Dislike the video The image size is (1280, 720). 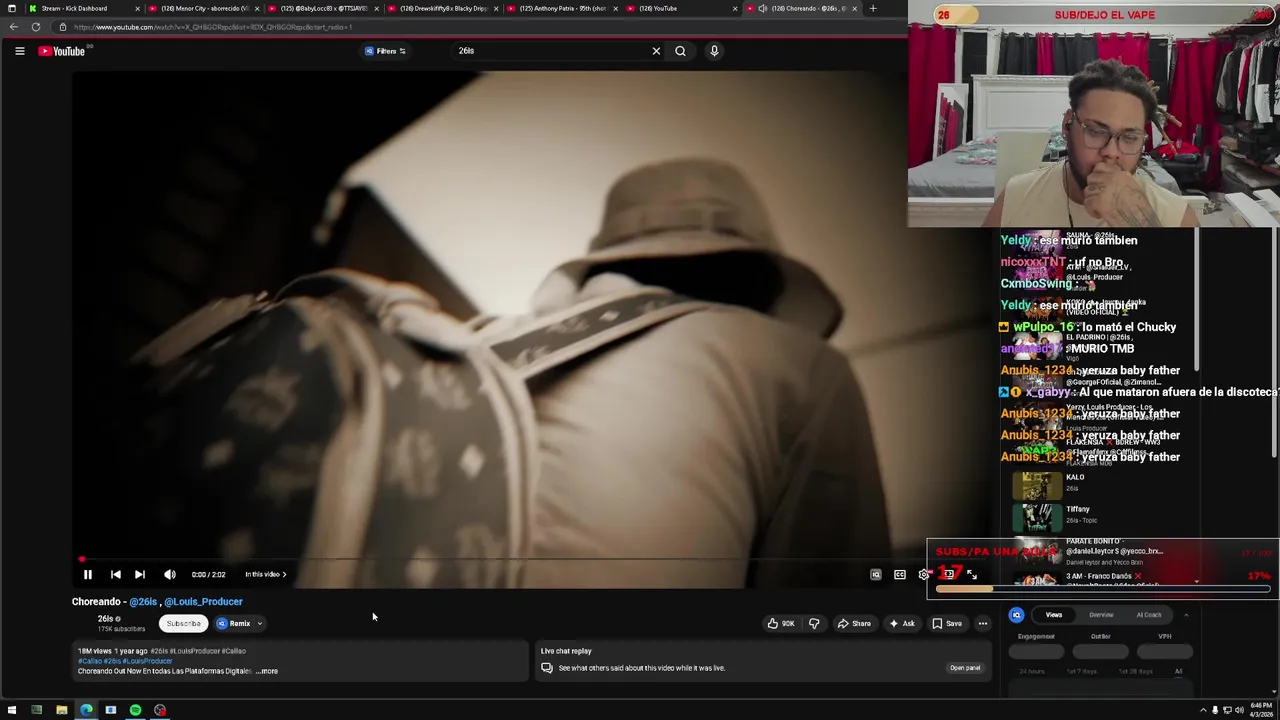point(814,623)
